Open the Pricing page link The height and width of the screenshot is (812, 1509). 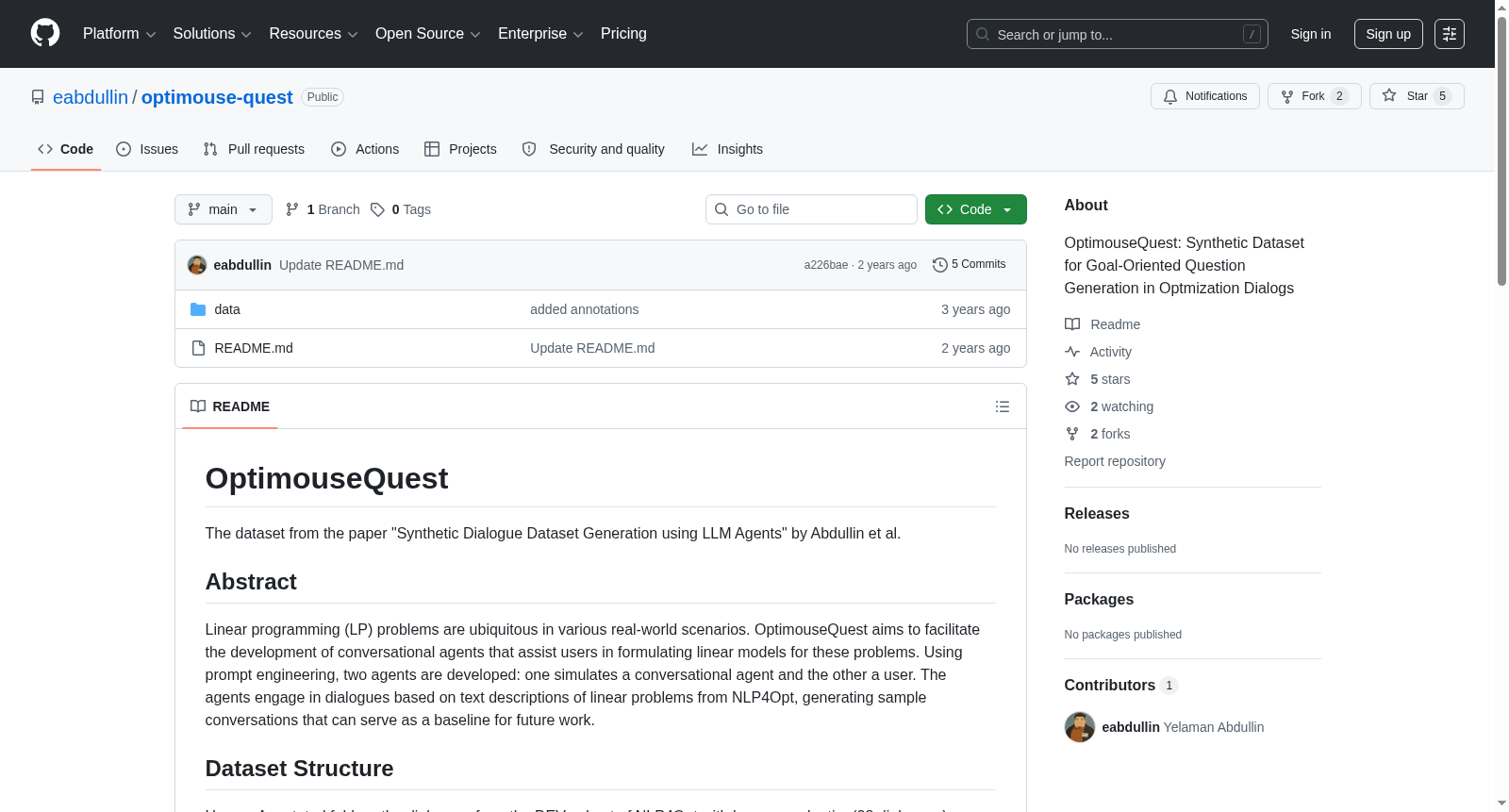pyautogui.click(x=623, y=34)
